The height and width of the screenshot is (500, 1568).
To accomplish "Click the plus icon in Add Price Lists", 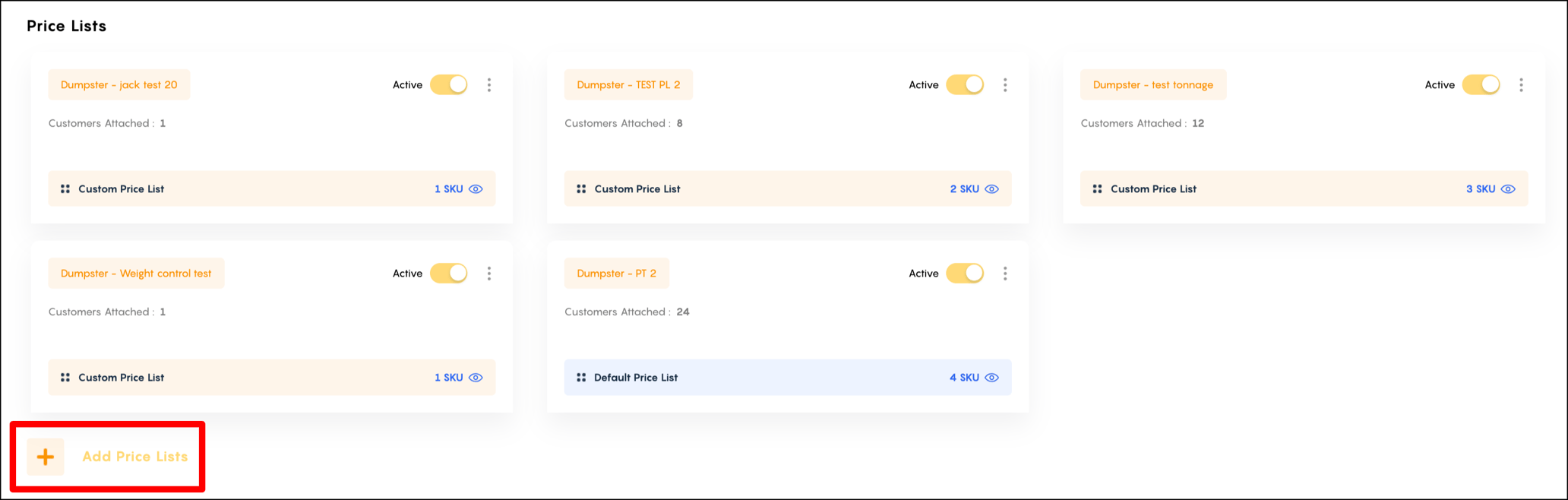I will [46, 457].
